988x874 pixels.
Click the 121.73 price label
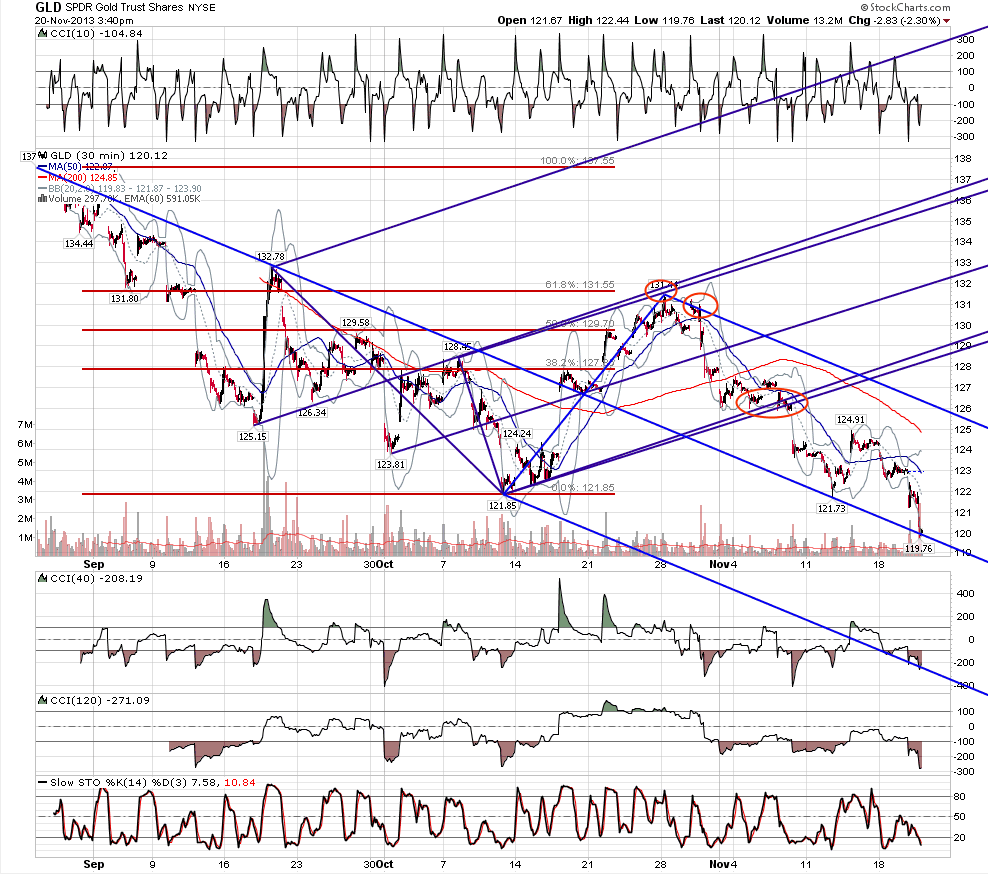coord(831,508)
